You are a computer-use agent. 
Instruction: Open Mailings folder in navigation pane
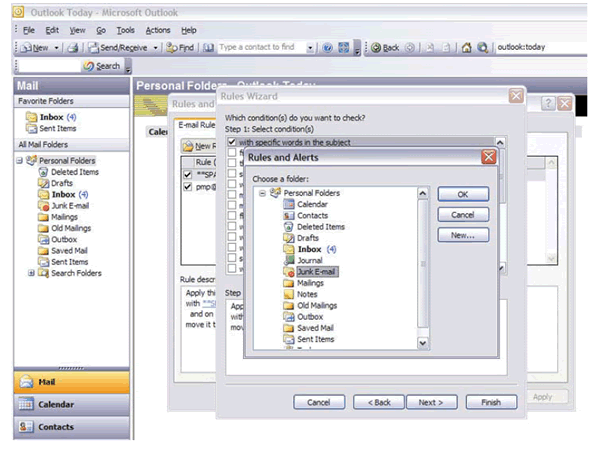tap(58, 217)
